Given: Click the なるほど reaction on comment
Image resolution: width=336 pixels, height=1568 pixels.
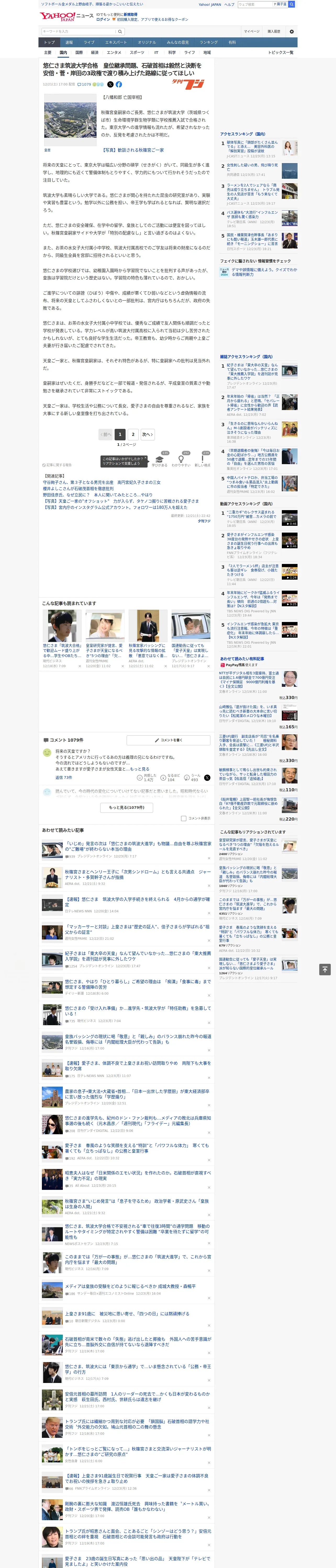Looking at the screenshot, I should [x=170, y=778].
